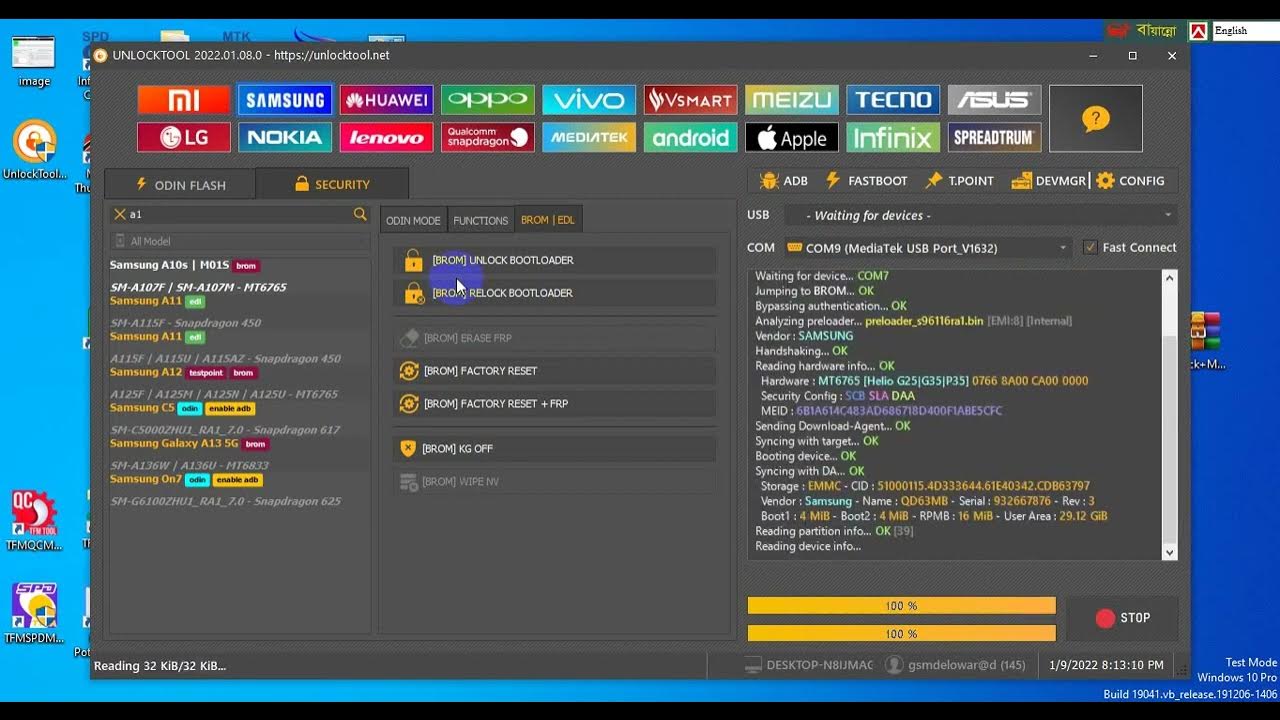Image resolution: width=1280 pixels, height=720 pixels.
Task: Select the Tecno brand logo
Action: (893, 100)
